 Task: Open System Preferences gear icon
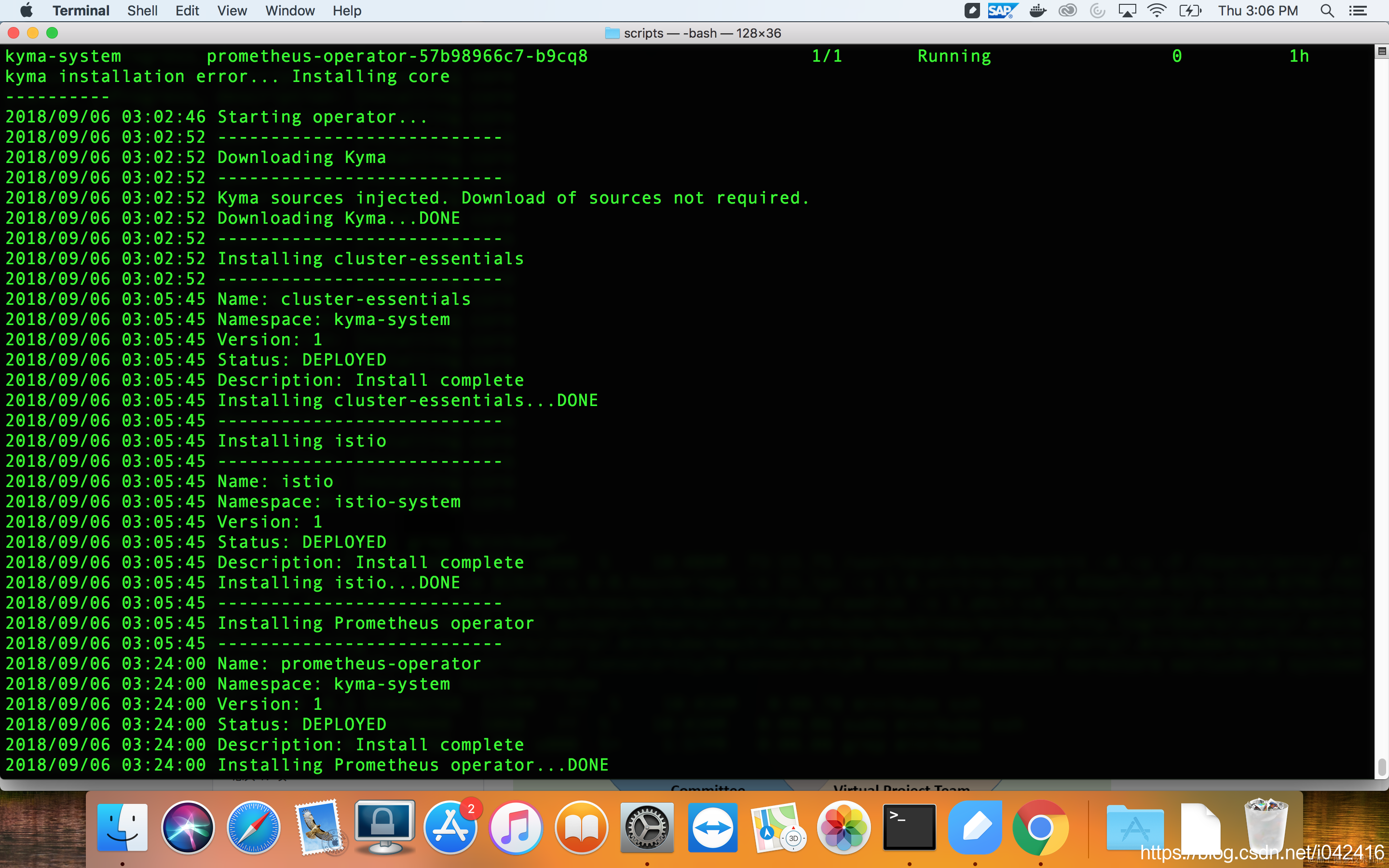click(647, 827)
